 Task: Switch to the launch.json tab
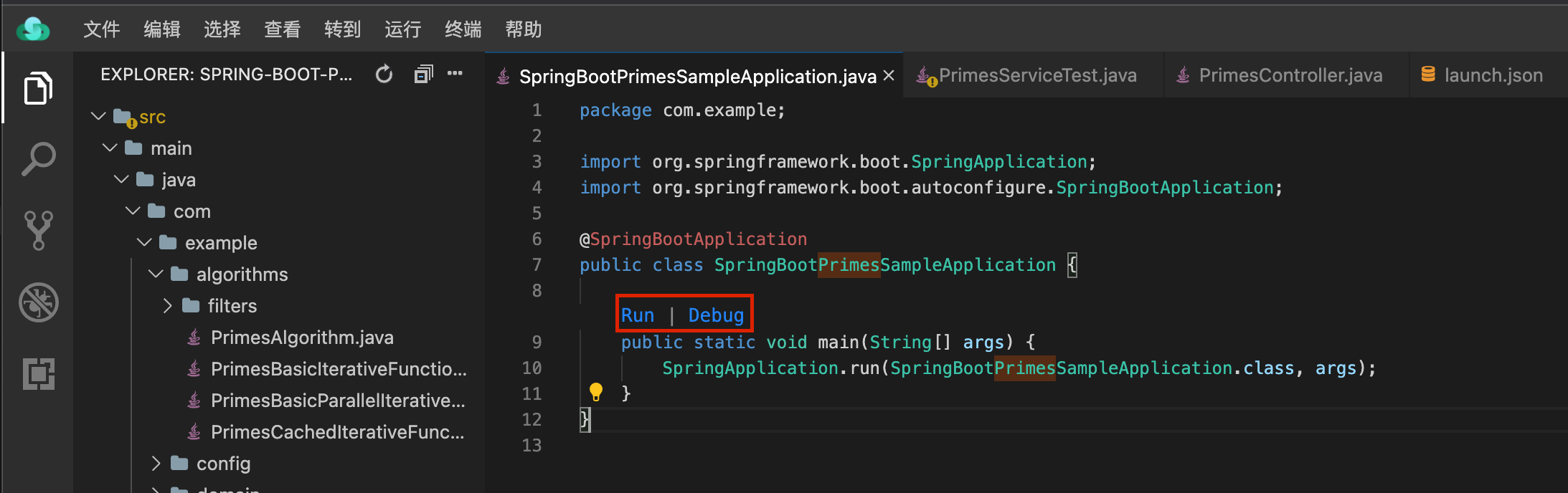(x=1489, y=75)
